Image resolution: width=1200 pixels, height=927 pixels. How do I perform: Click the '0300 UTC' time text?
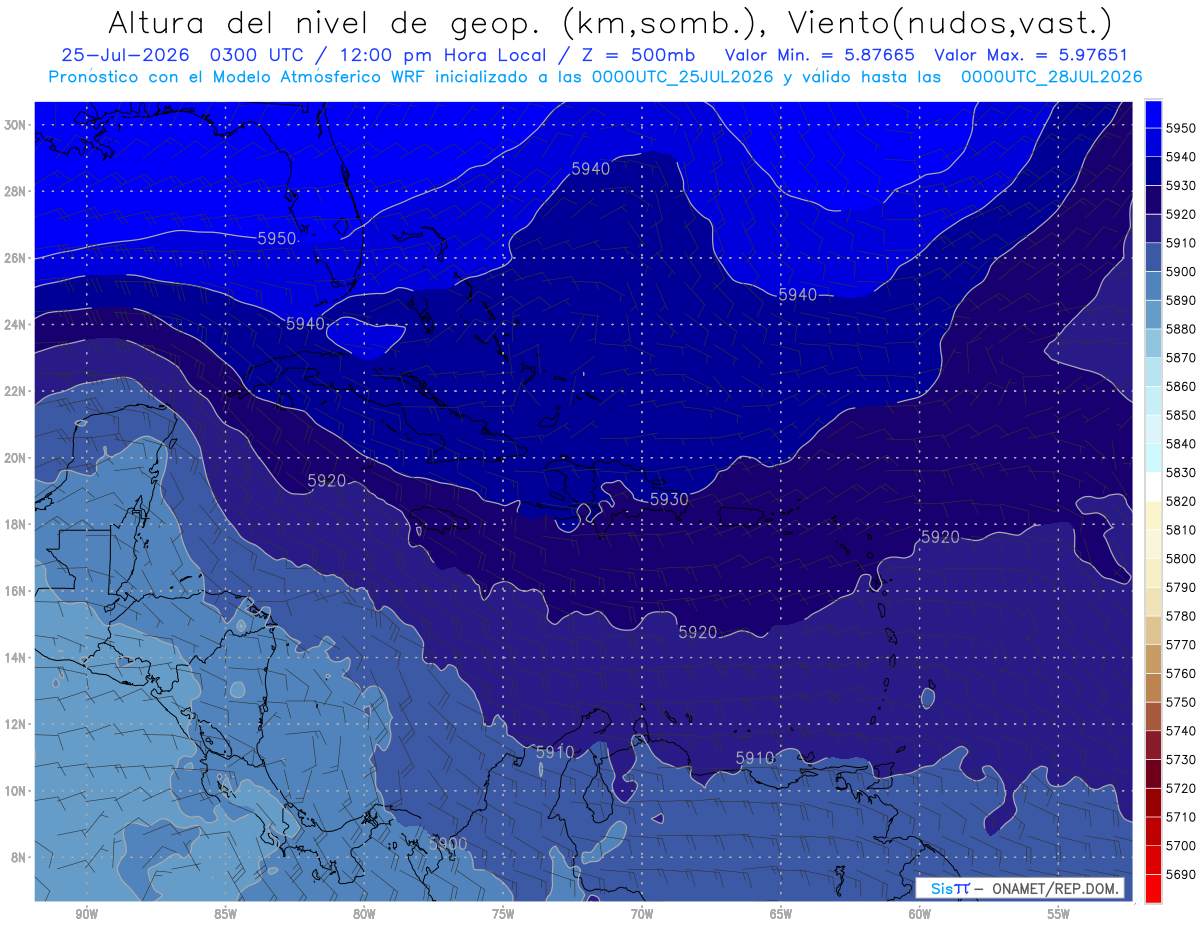tap(258, 56)
